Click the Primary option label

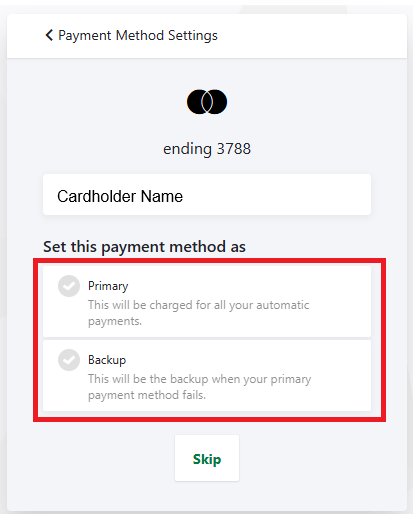(x=108, y=286)
